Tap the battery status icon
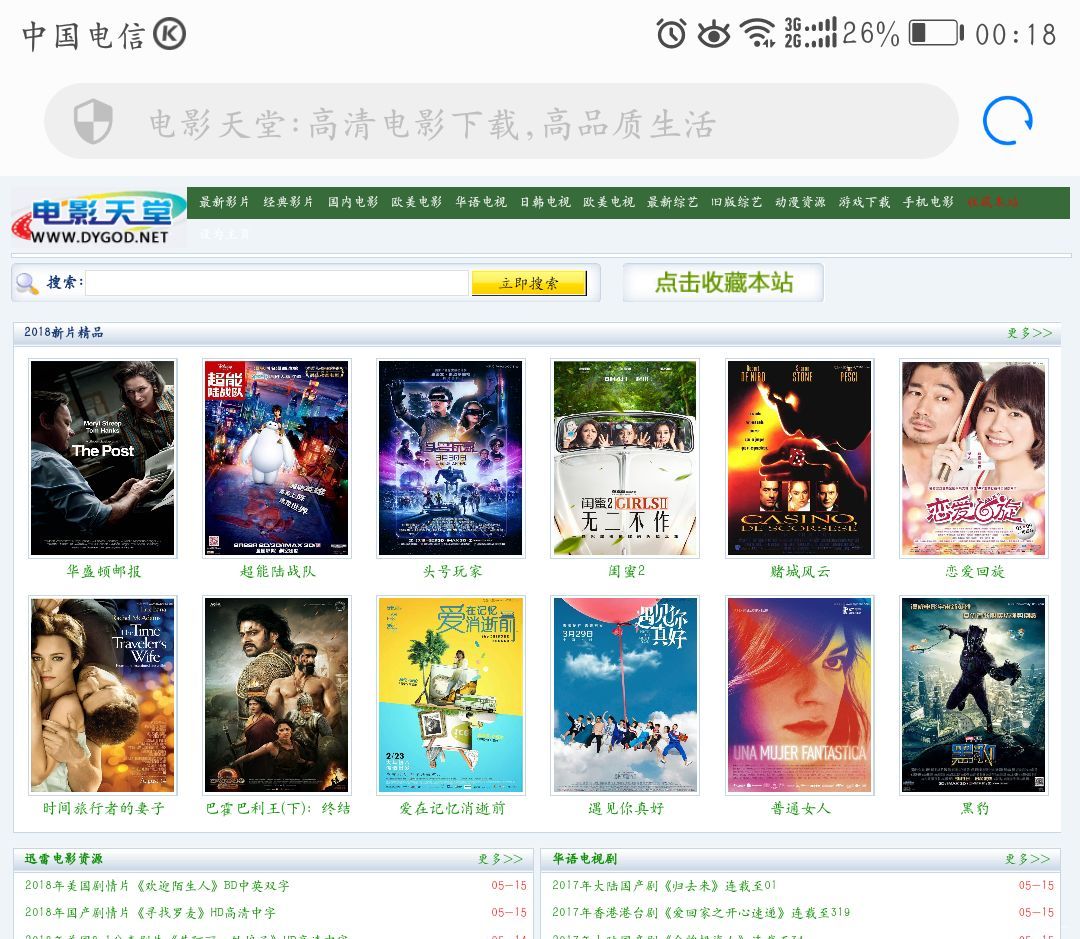Image resolution: width=1080 pixels, height=939 pixels. point(937,33)
